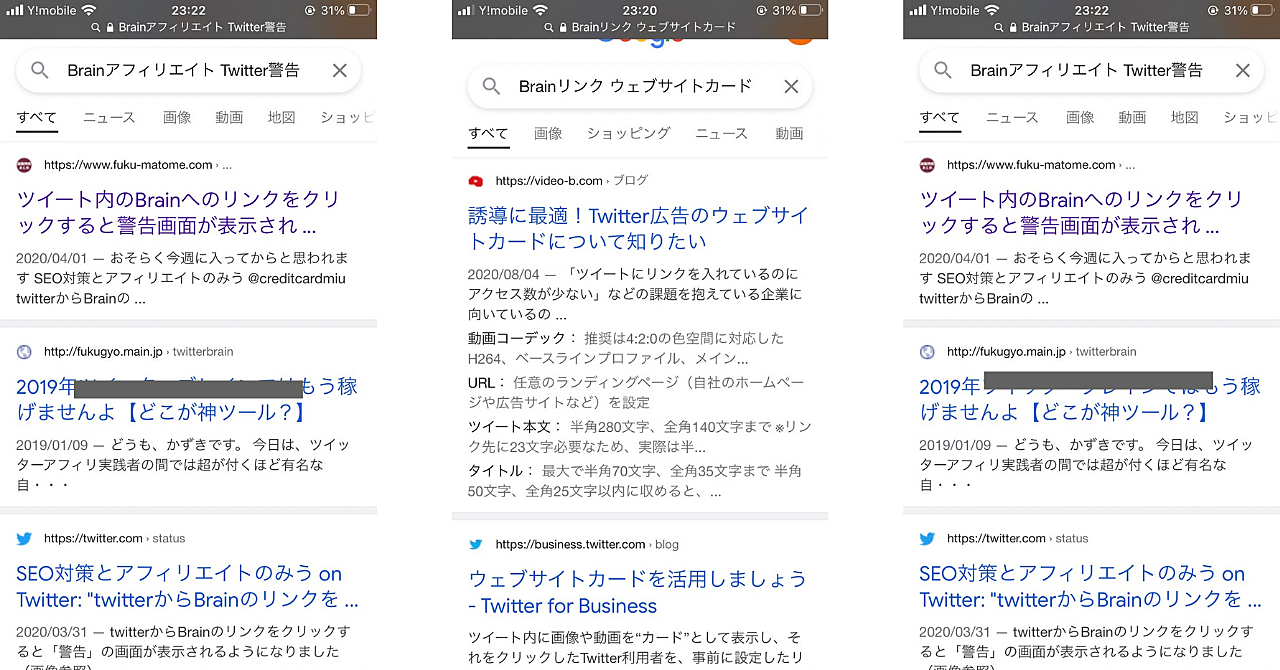Open fuku-matome result title in right screenshot
The height and width of the screenshot is (670, 1280).
coord(1081,212)
